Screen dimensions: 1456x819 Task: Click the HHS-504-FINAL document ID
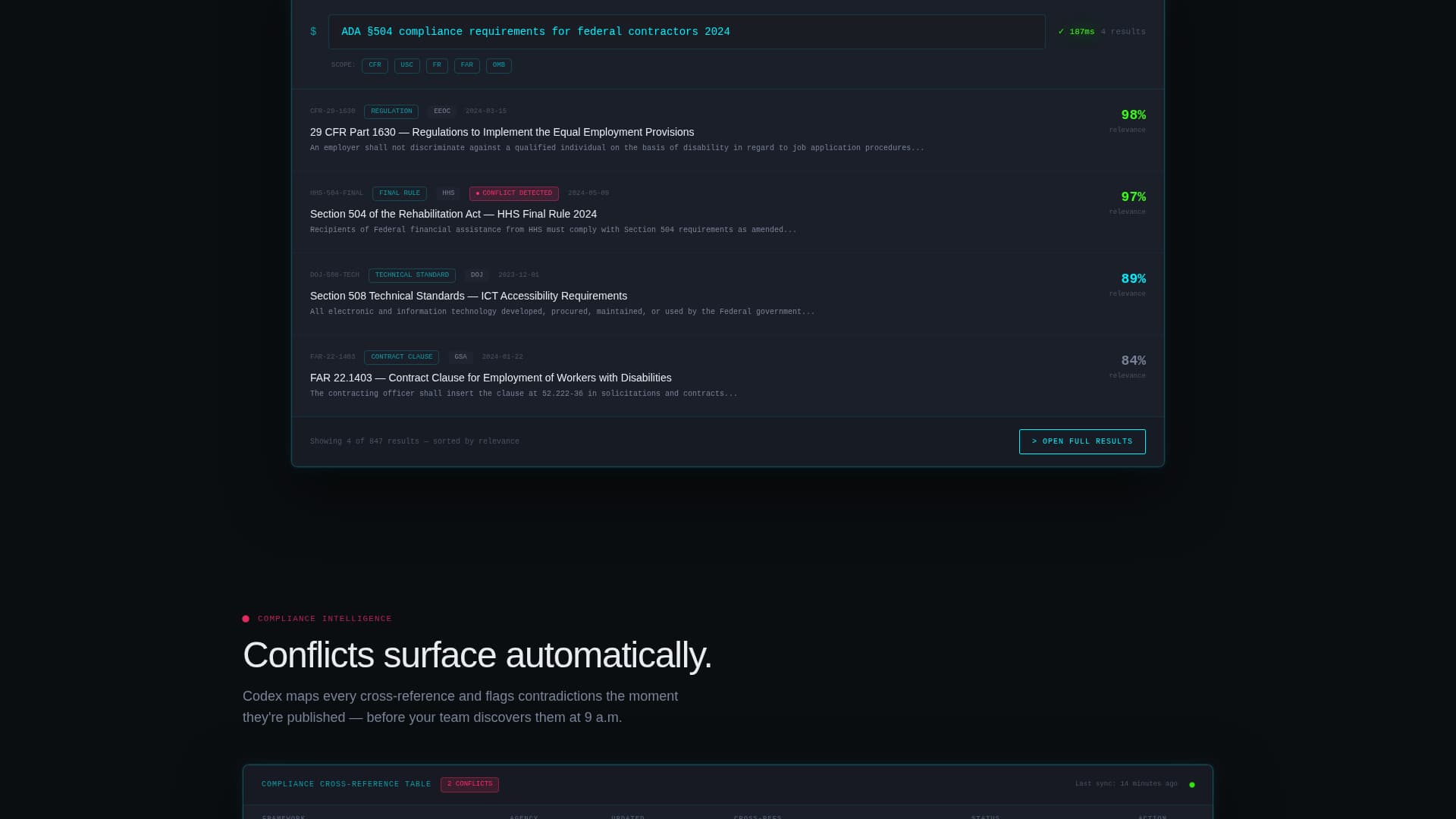(337, 193)
